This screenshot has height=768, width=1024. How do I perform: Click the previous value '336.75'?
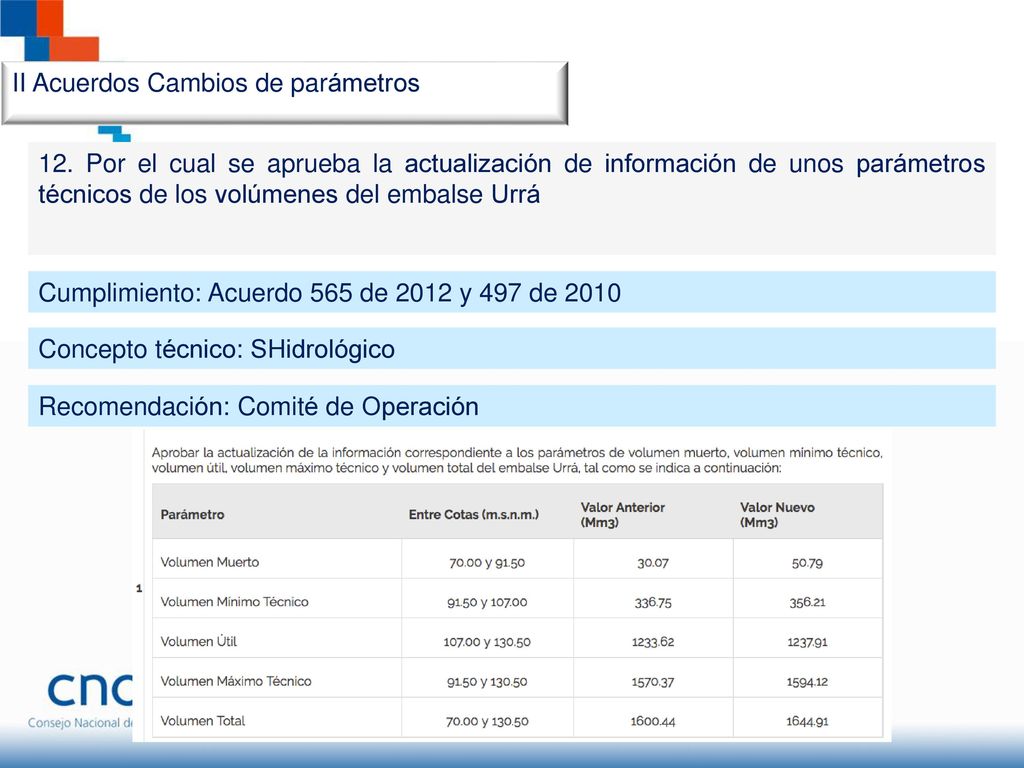tap(653, 602)
